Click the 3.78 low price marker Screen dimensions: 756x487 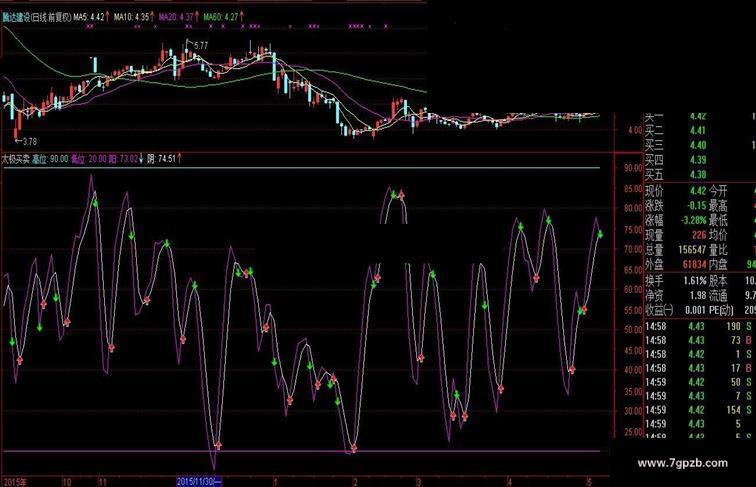[x=29, y=142]
